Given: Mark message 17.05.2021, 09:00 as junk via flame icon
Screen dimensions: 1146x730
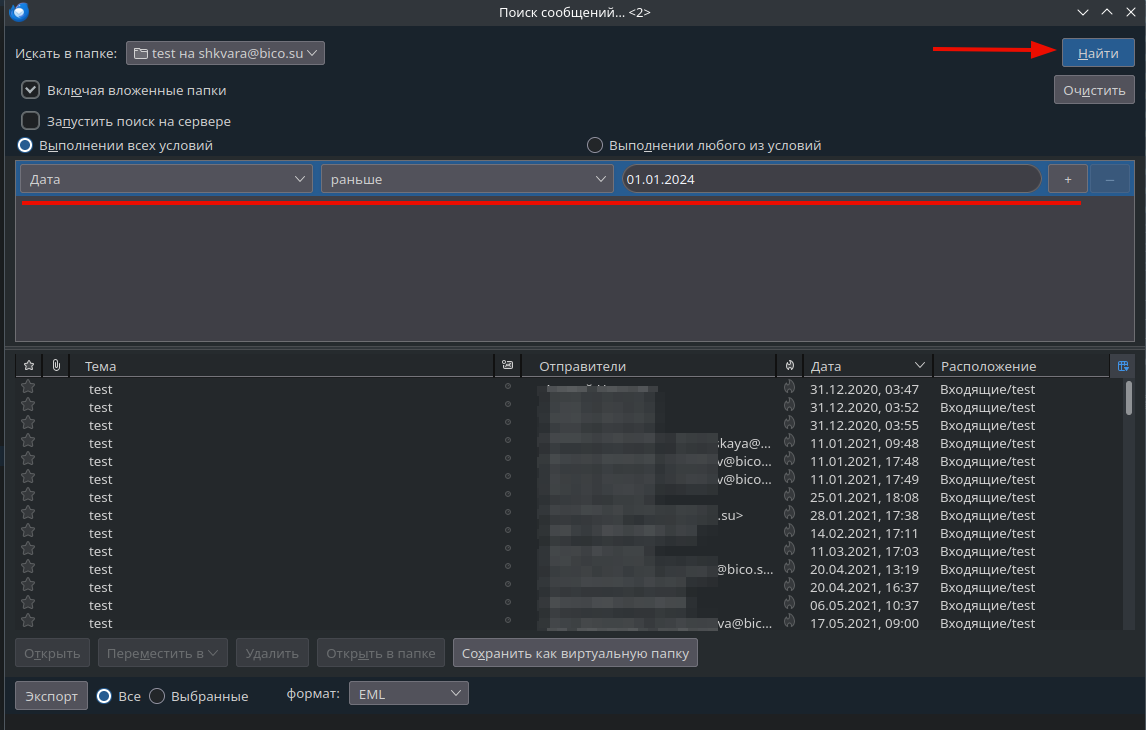Looking at the screenshot, I should [x=789, y=620].
